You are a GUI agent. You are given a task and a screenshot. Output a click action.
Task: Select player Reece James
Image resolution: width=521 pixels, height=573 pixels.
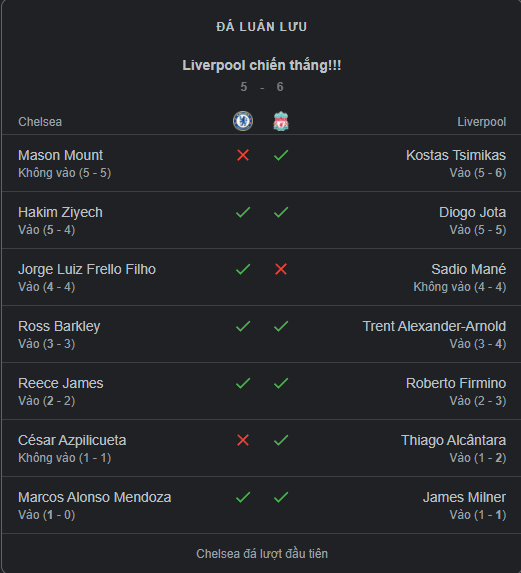[x=61, y=383]
